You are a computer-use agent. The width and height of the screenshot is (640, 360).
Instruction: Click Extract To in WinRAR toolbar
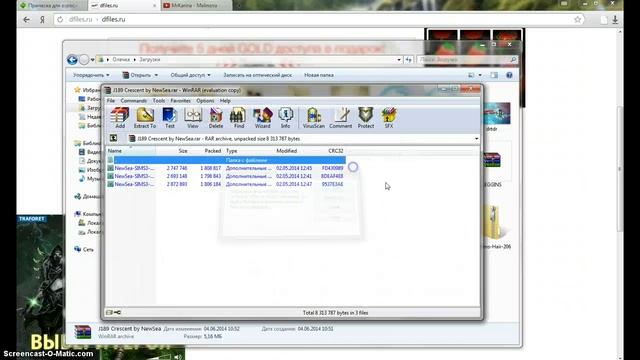[145, 118]
